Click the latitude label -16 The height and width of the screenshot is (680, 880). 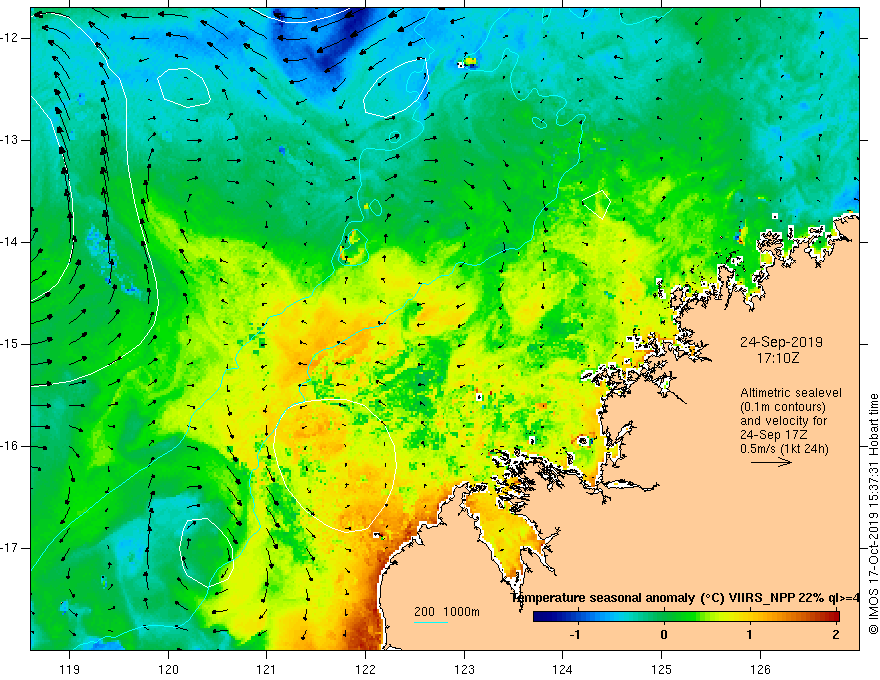pyautogui.click(x=11, y=446)
